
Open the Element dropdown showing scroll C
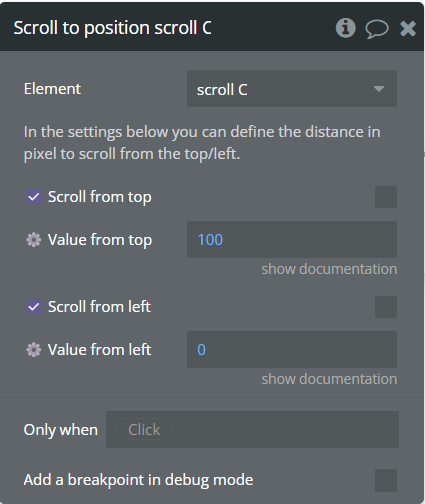[292, 89]
